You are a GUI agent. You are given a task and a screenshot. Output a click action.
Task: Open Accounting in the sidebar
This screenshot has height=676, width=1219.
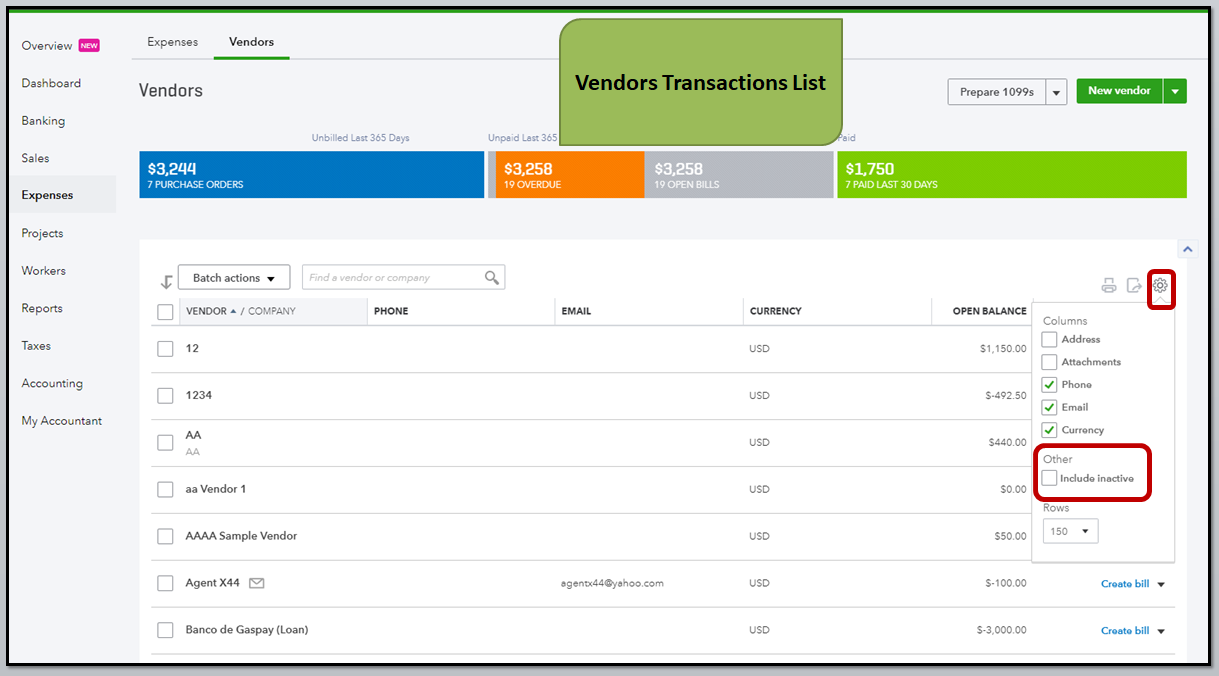[52, 383]
